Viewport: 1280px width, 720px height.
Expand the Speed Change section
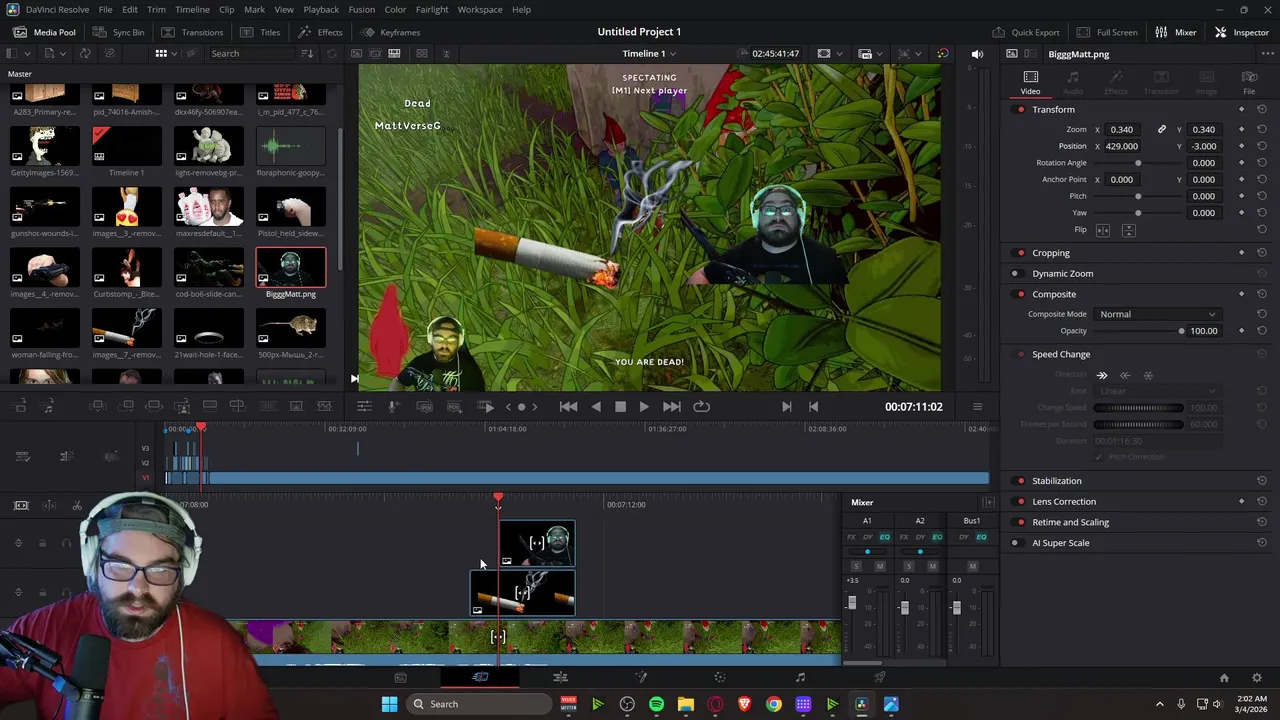click(1061, 354)
